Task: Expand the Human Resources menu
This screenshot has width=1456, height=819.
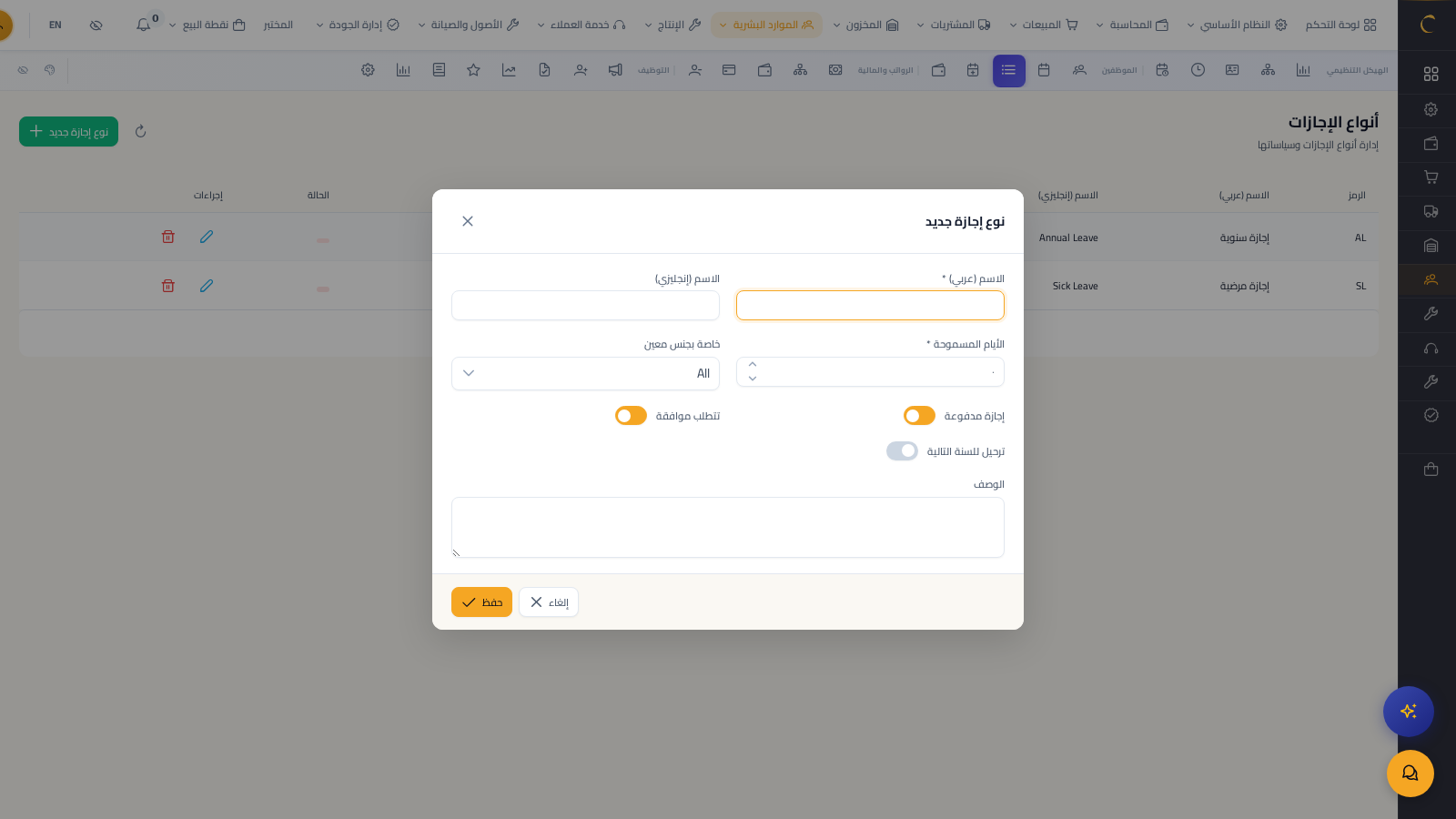Action: pos(765,25)
